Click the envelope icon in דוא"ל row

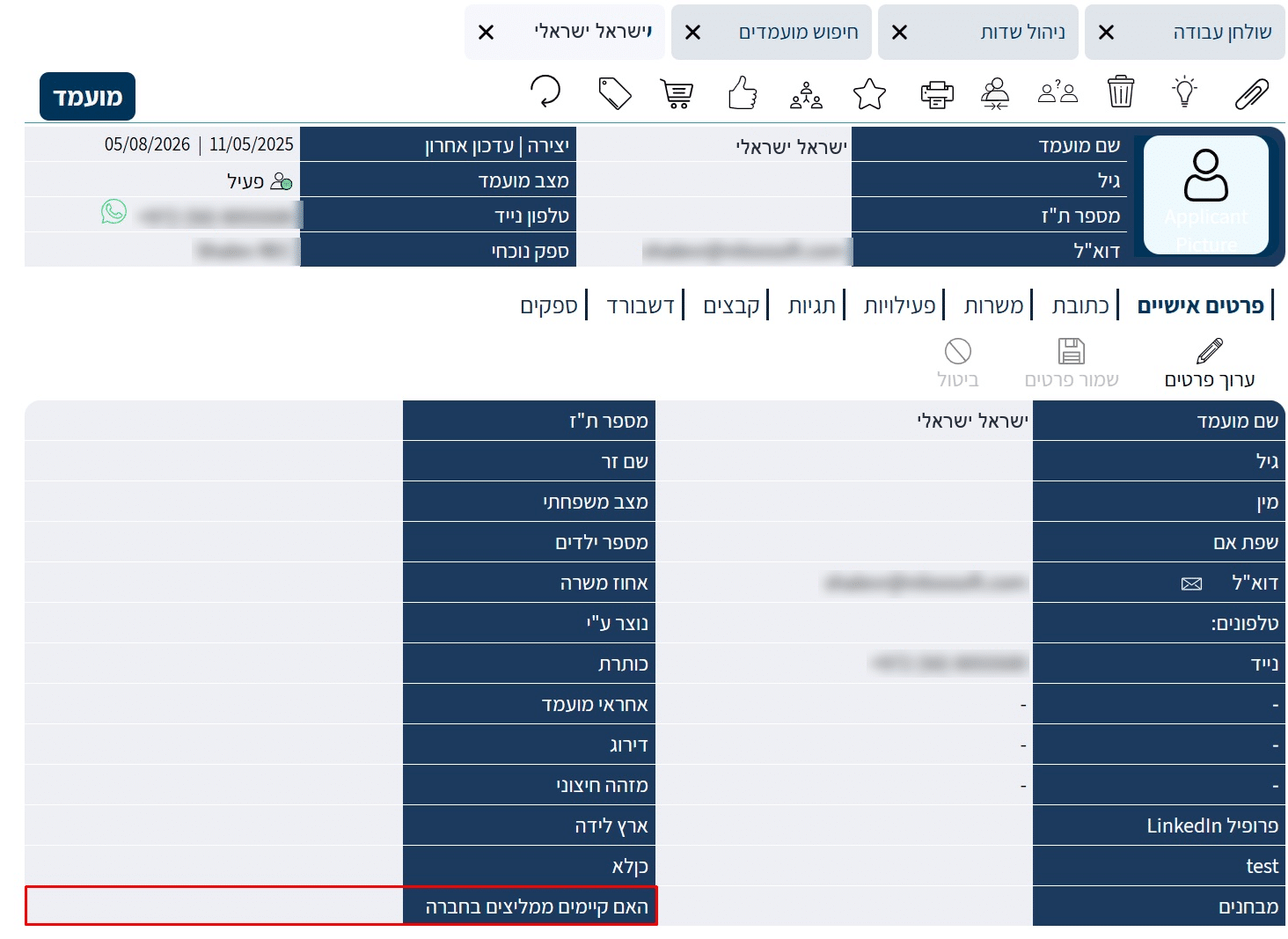tap(1191, 583)
